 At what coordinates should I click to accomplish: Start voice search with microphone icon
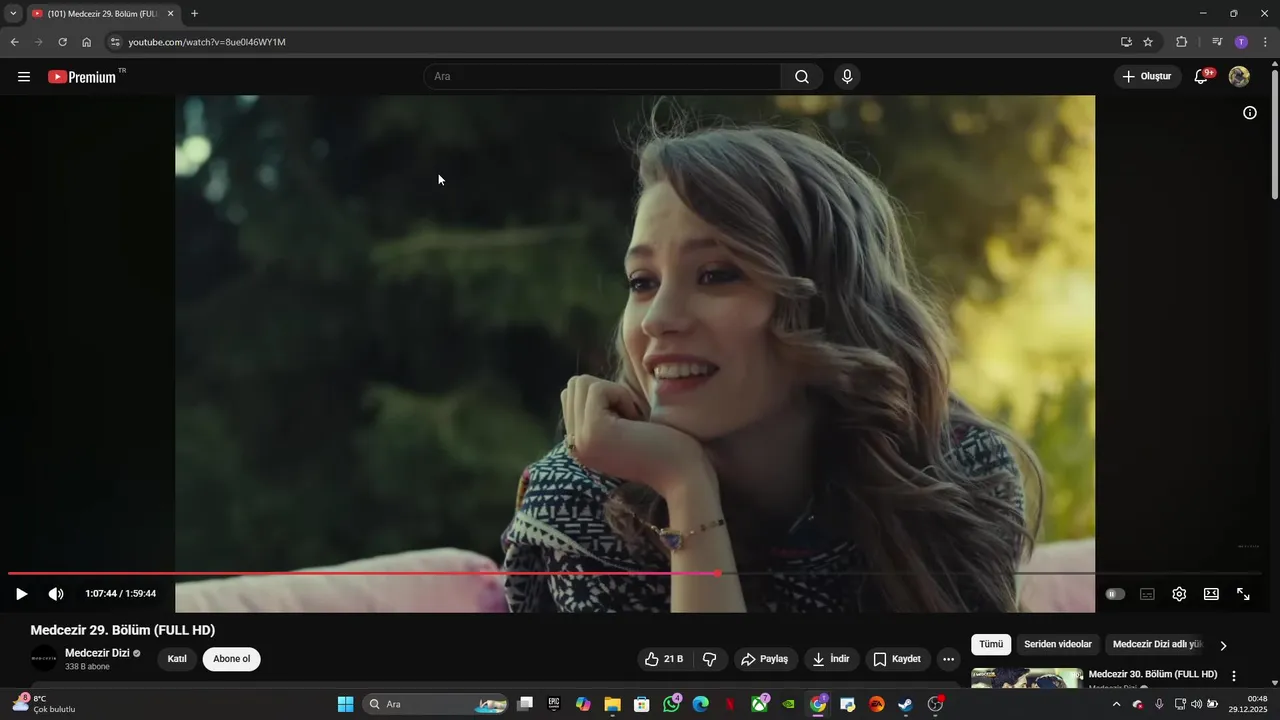[x=847, y=77]
